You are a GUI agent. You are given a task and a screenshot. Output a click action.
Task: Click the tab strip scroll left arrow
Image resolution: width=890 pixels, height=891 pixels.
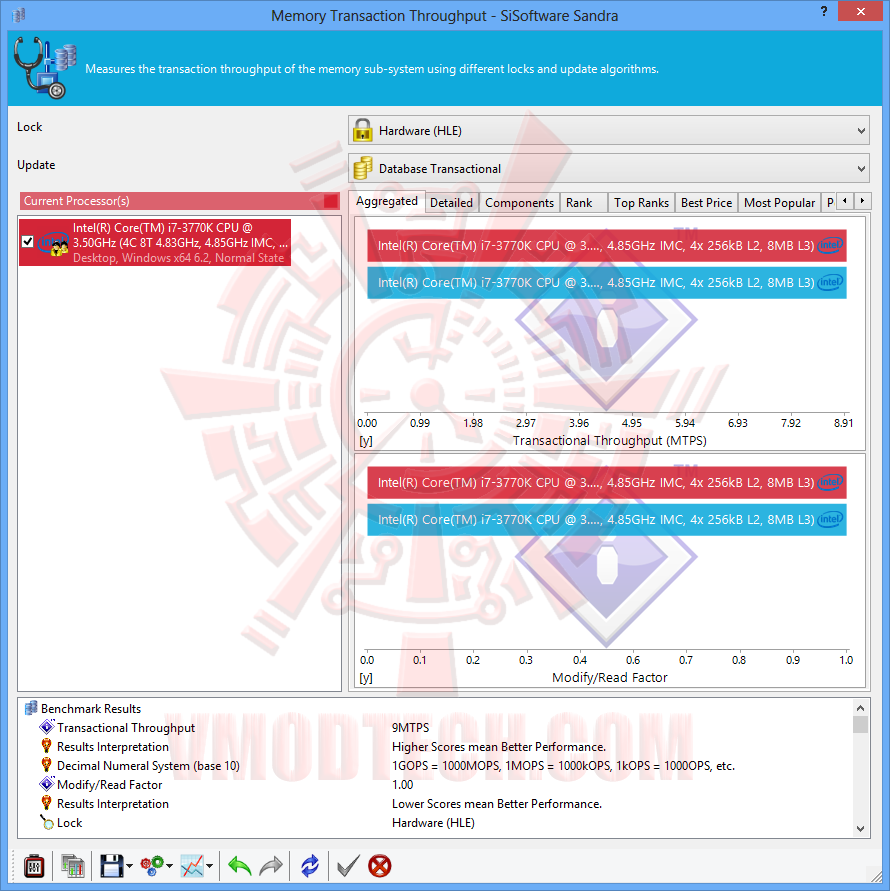tap(845, 201)
